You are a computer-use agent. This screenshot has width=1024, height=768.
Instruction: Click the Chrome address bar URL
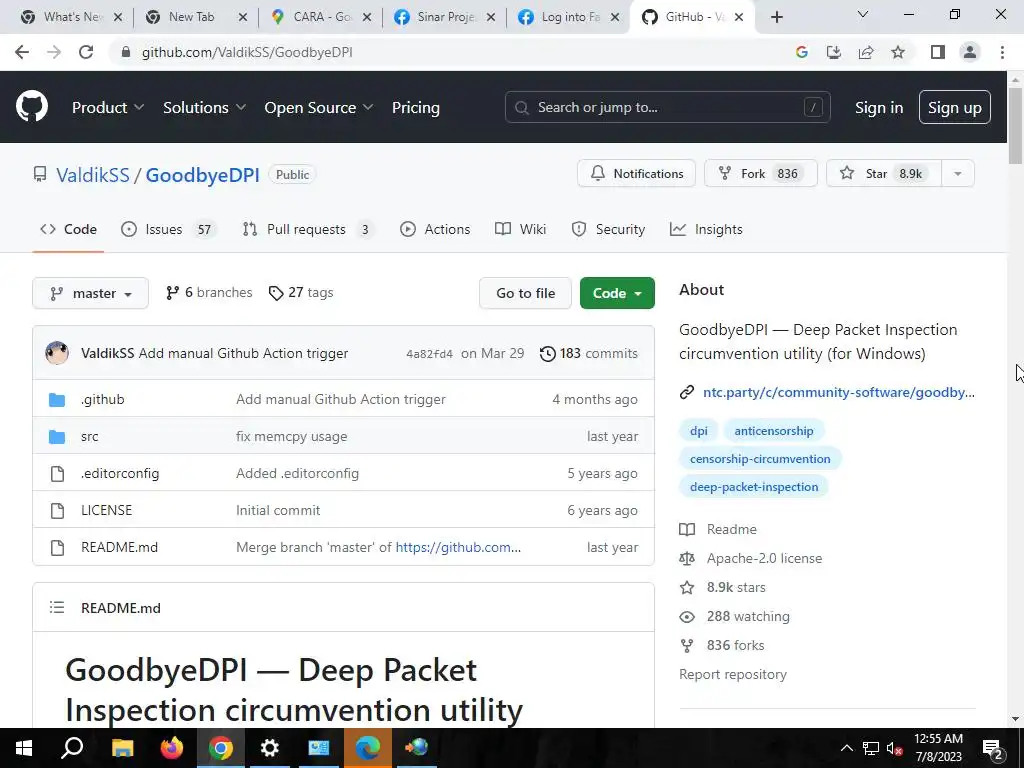247,52
